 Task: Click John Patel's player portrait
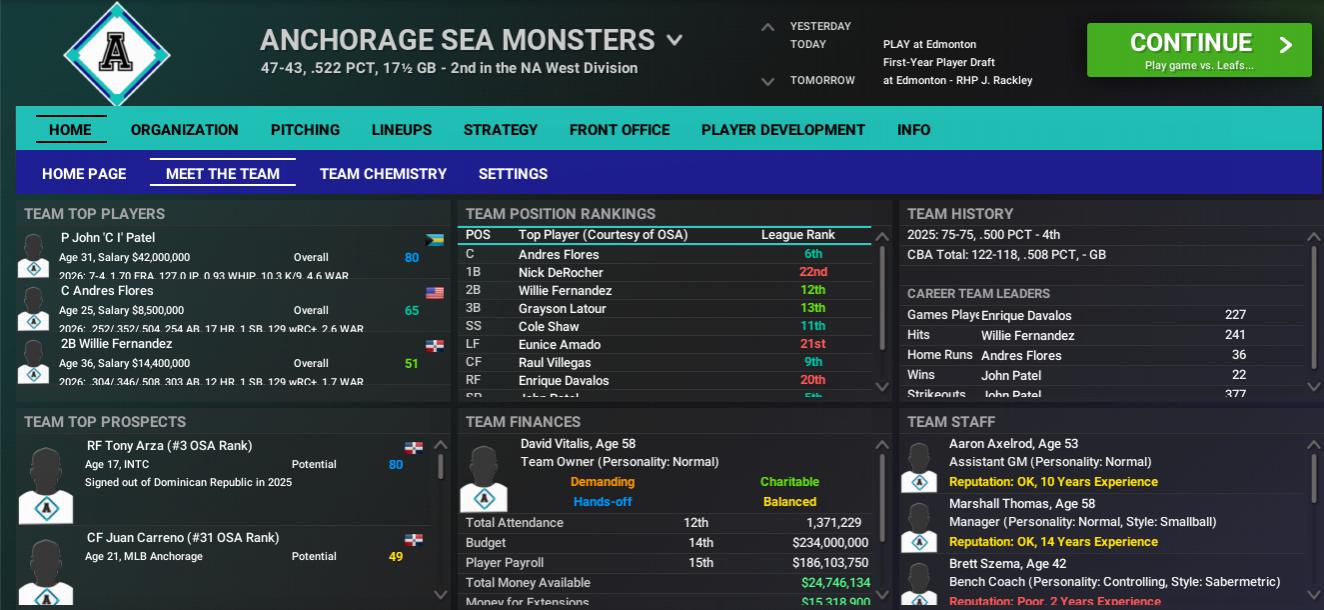(x=33, y=256)
